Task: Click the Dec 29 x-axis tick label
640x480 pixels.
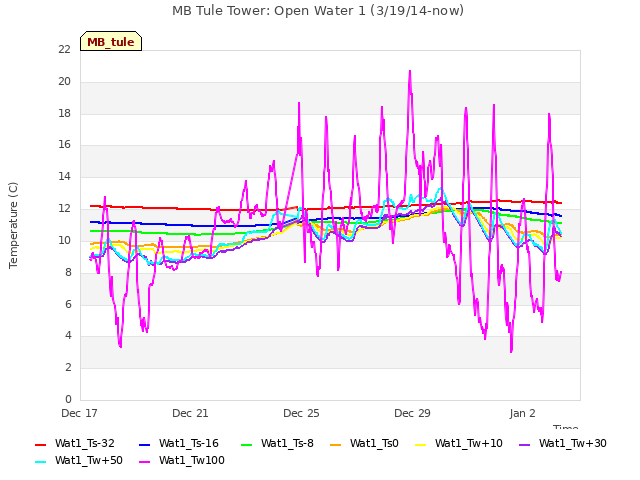Action: point(412,413)
